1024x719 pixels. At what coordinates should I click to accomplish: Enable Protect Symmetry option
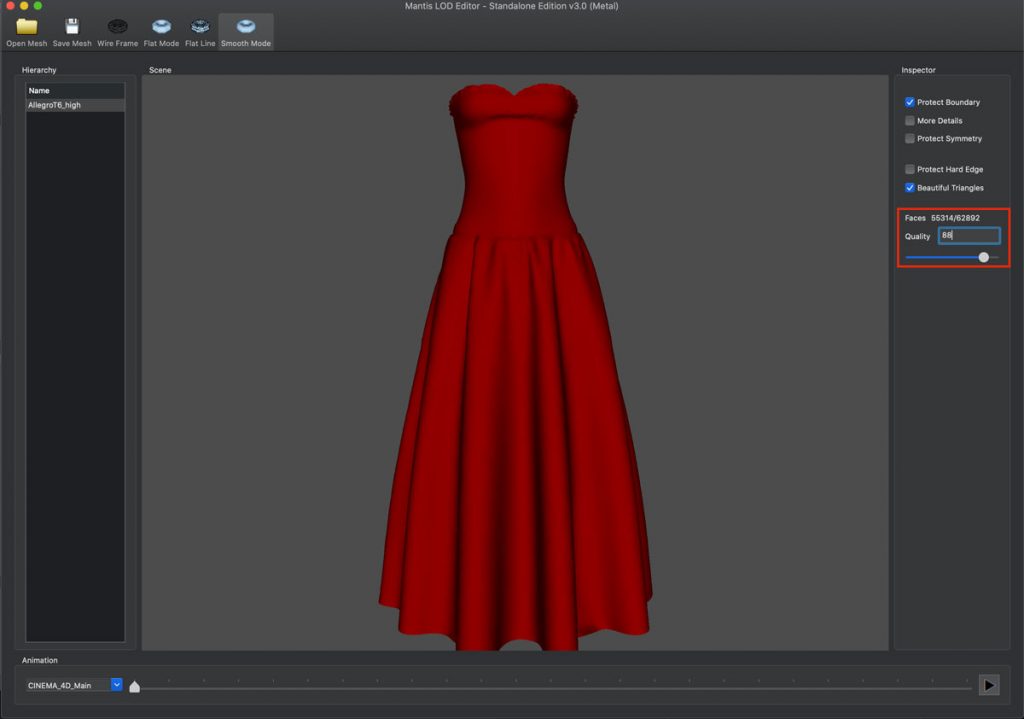pyautogui.click(x=910, y=138)
